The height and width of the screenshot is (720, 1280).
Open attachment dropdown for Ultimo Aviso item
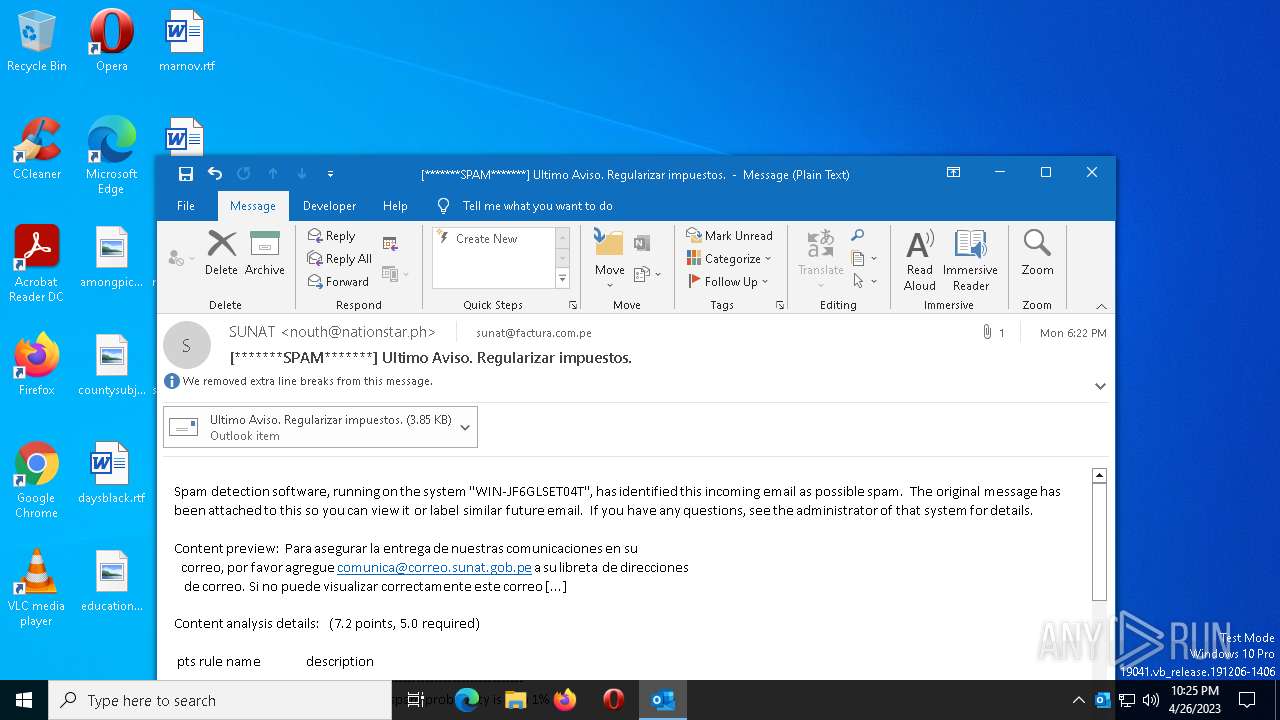(x=465, y=427)
